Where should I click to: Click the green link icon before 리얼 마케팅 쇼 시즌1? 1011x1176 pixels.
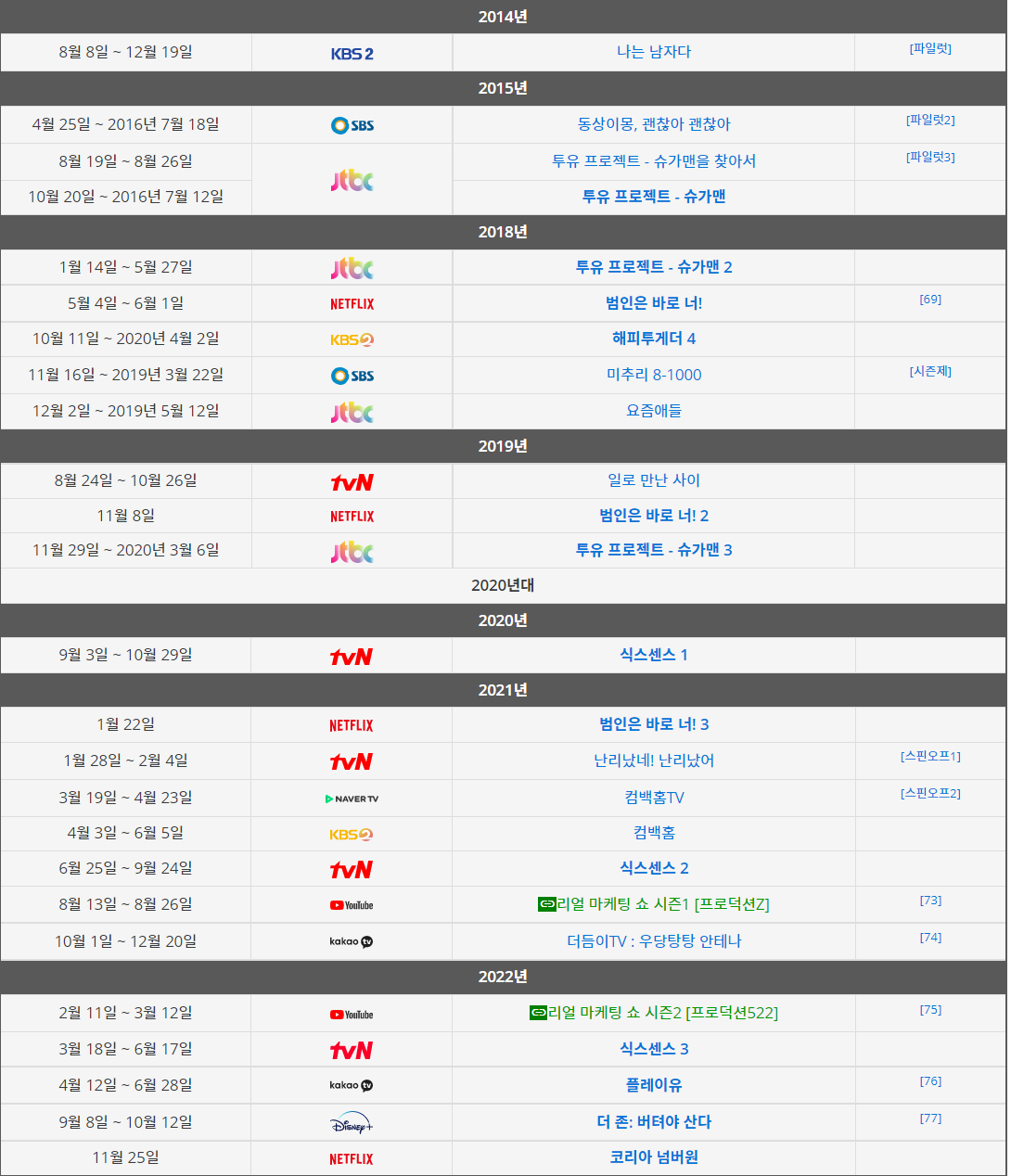(546, 904)
